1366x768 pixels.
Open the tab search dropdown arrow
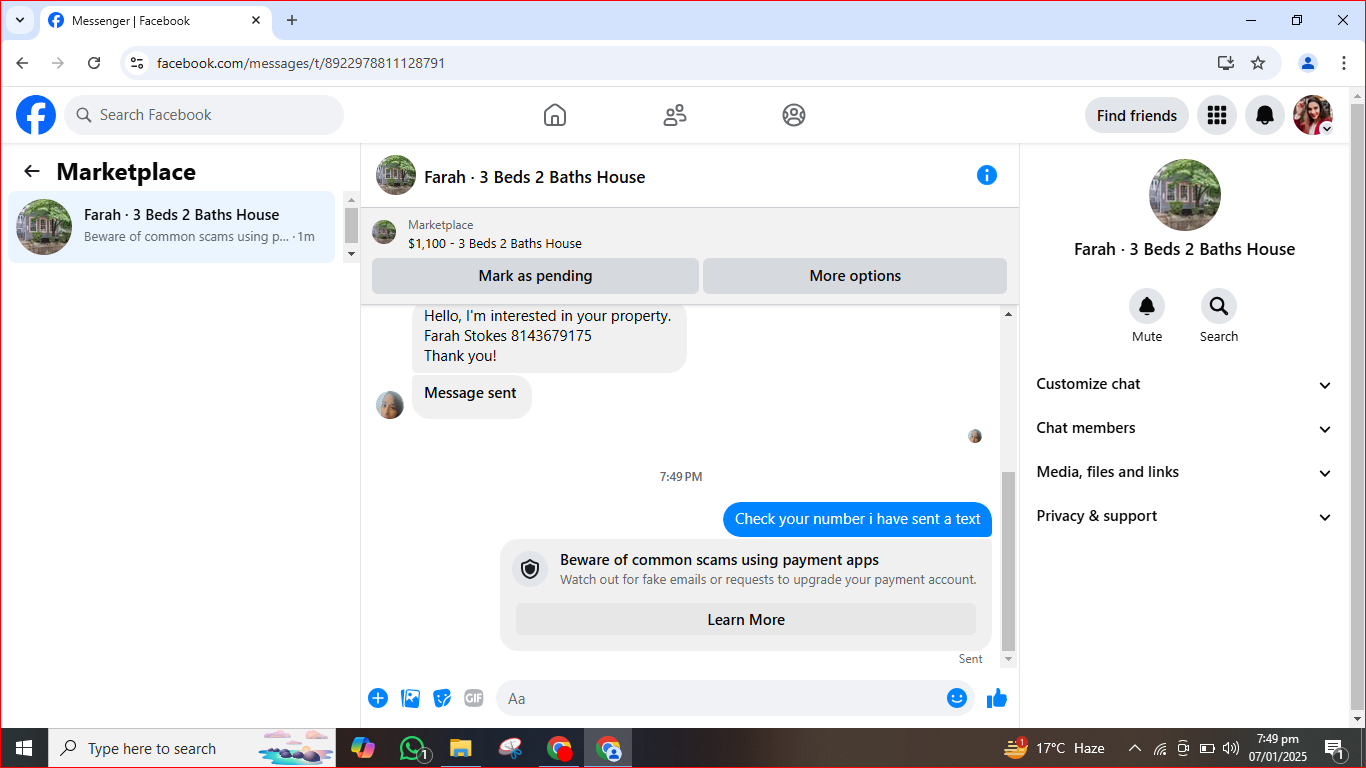tap(19, 20)
